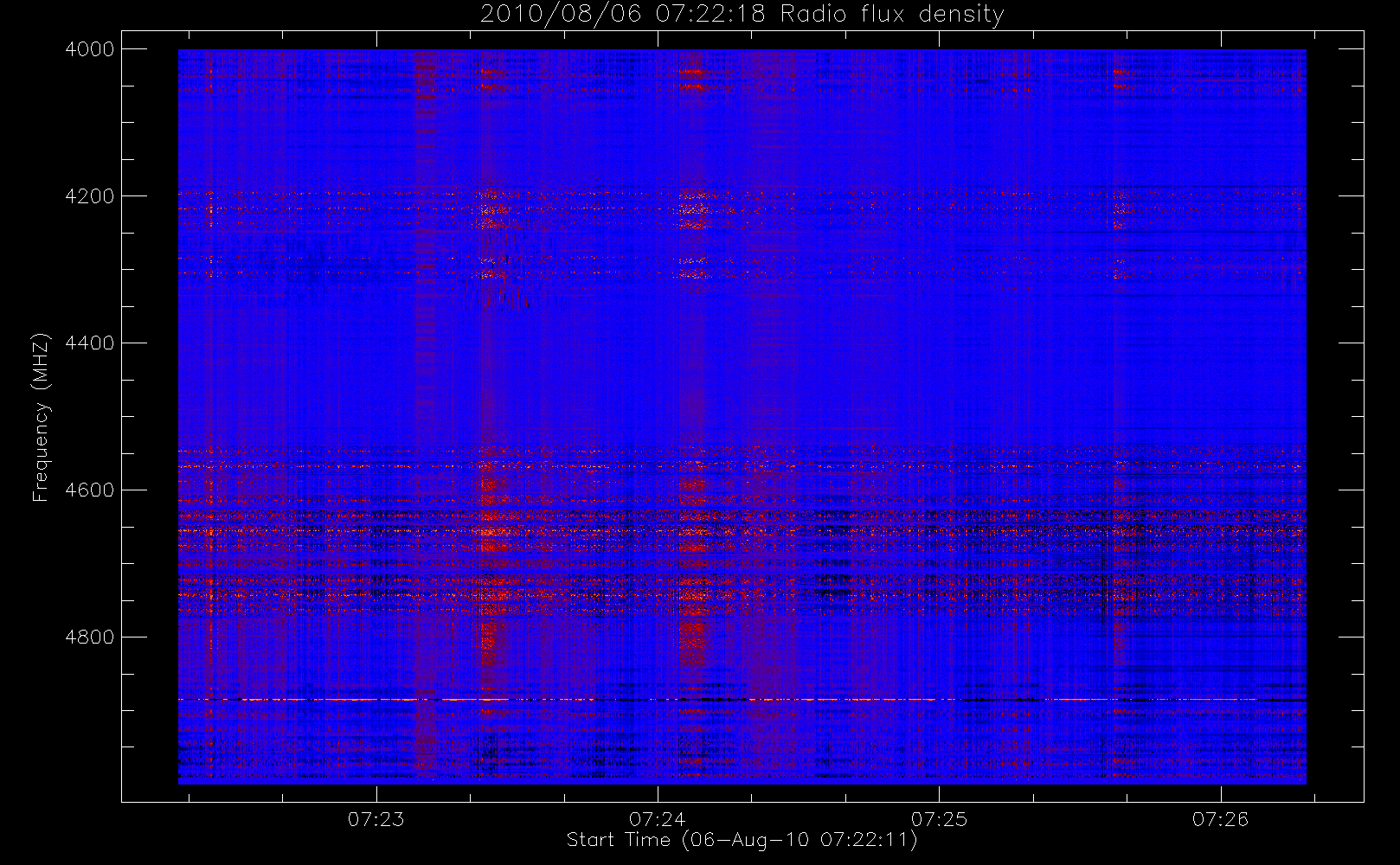Click the 4200 frequency tick label
The image size is (1400, 865).
click(x=90, y=196)
